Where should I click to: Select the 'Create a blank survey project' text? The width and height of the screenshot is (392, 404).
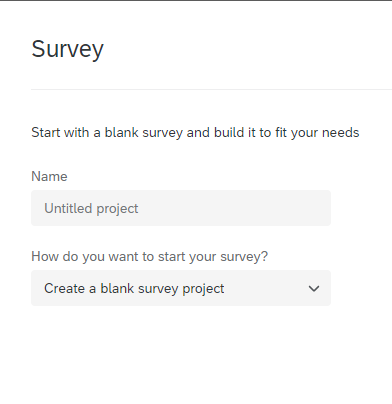(134, 289)
